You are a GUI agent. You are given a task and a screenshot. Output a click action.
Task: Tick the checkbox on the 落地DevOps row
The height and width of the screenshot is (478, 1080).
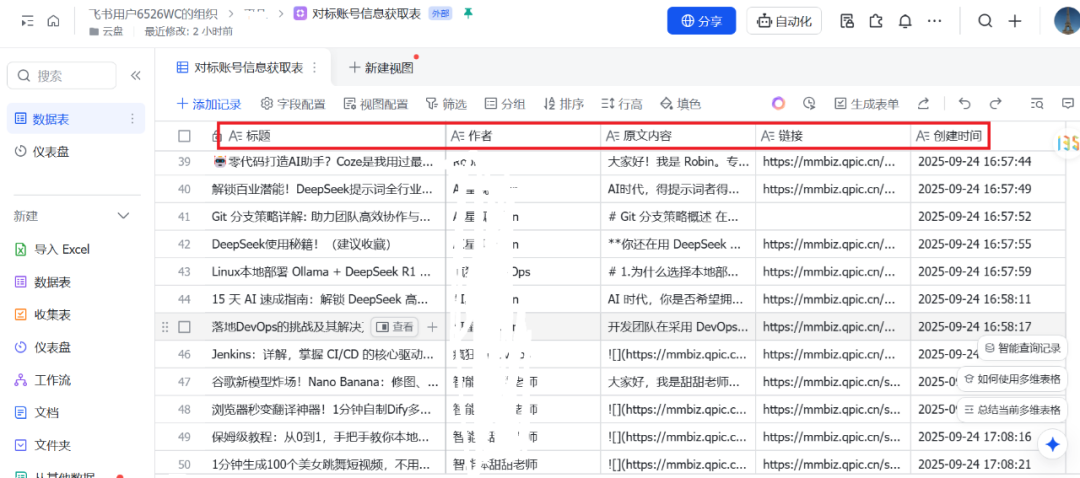point(184,327)
